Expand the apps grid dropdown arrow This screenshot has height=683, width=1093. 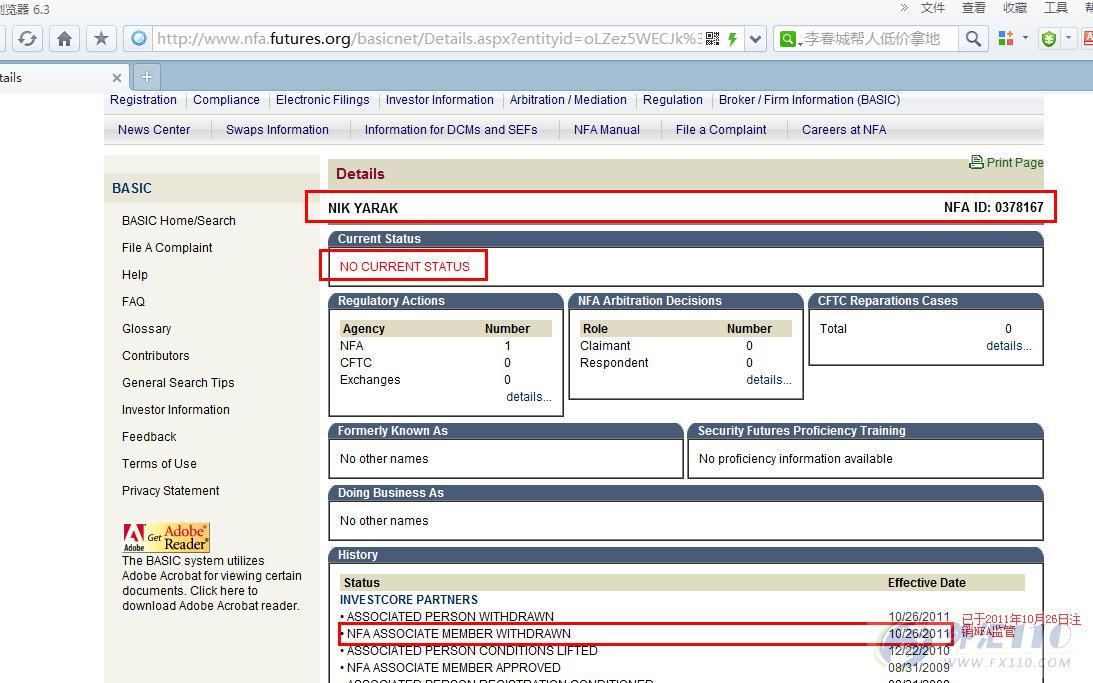coord(1025,38)
